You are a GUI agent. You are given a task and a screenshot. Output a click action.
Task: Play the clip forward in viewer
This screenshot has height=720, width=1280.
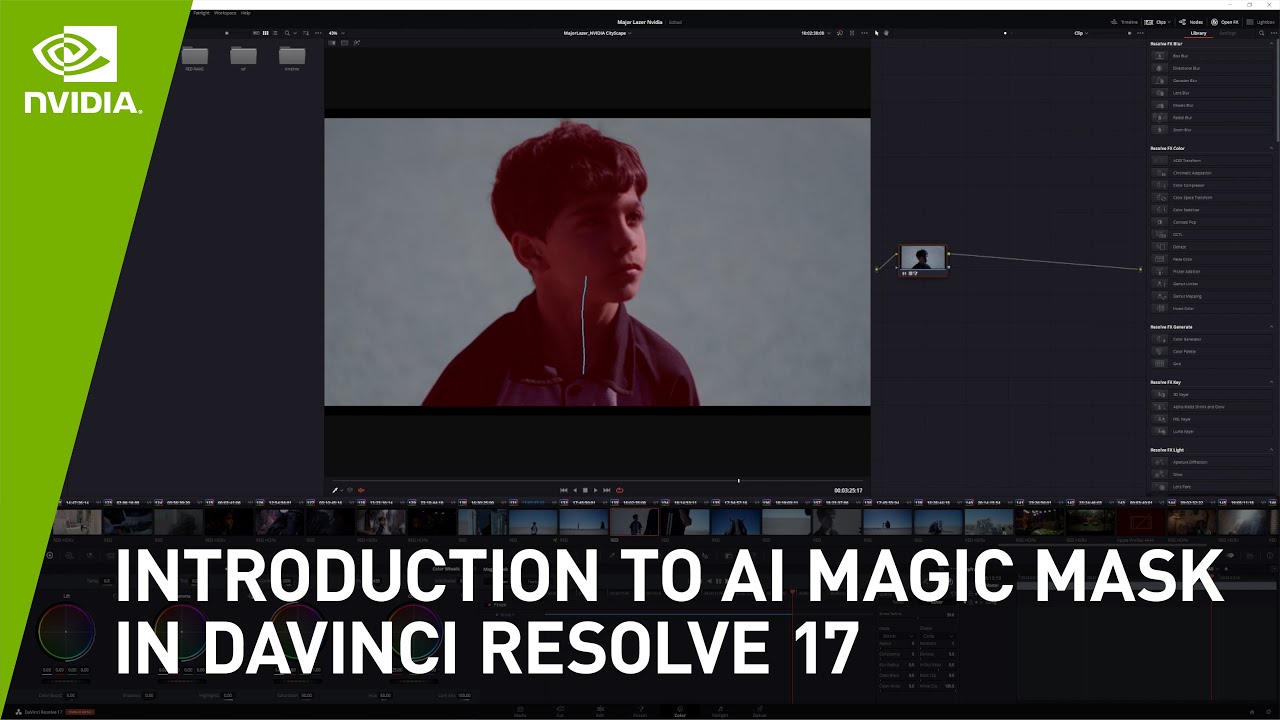596,490
